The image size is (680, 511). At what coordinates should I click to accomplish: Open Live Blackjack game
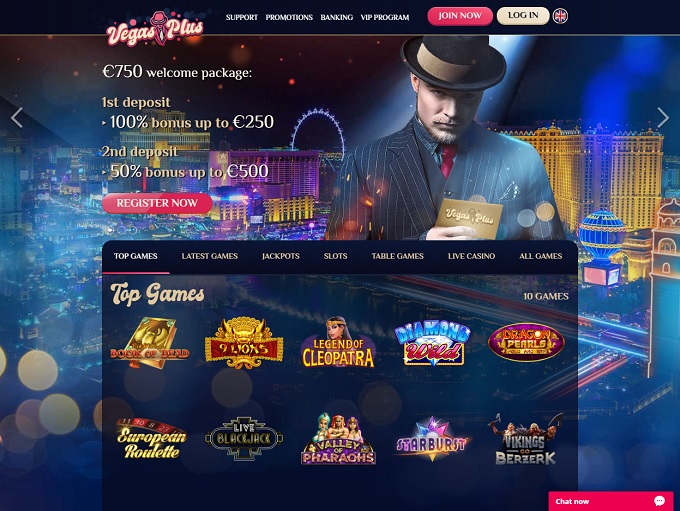(244, 439)
